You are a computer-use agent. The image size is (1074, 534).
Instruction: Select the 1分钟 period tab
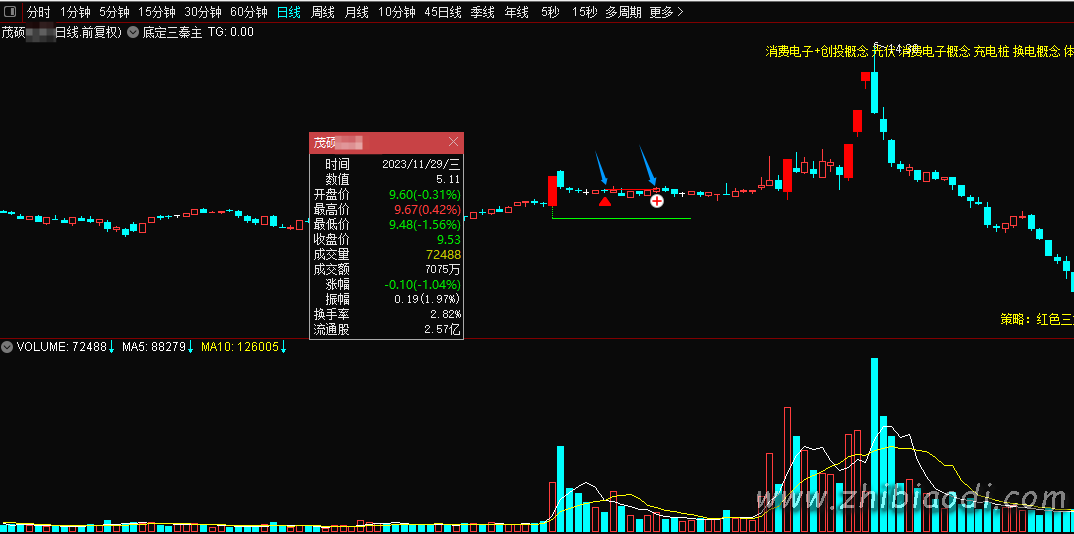(x=75, y=12)
